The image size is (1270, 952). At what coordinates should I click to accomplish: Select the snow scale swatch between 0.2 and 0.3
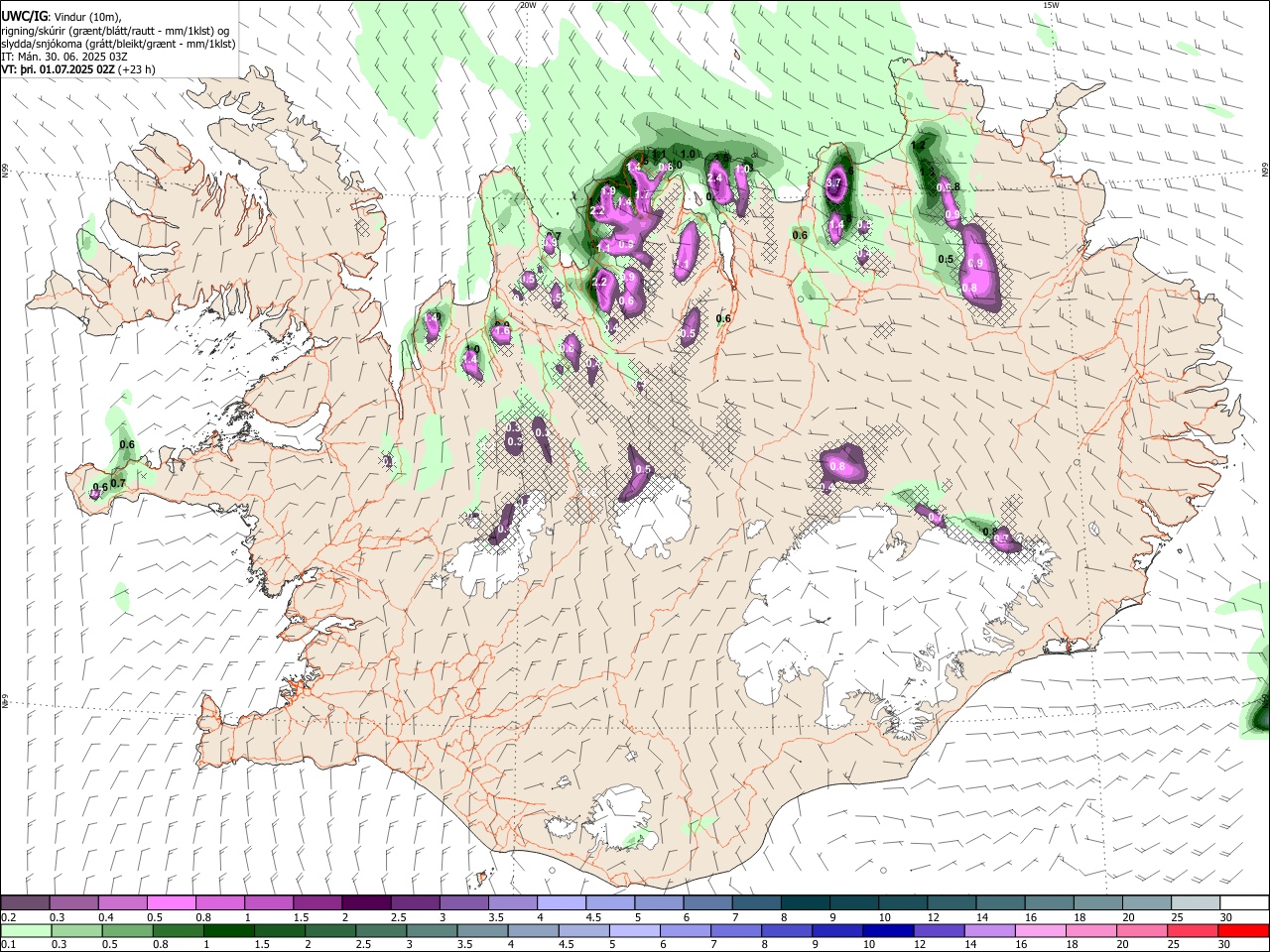coord(25,903)
